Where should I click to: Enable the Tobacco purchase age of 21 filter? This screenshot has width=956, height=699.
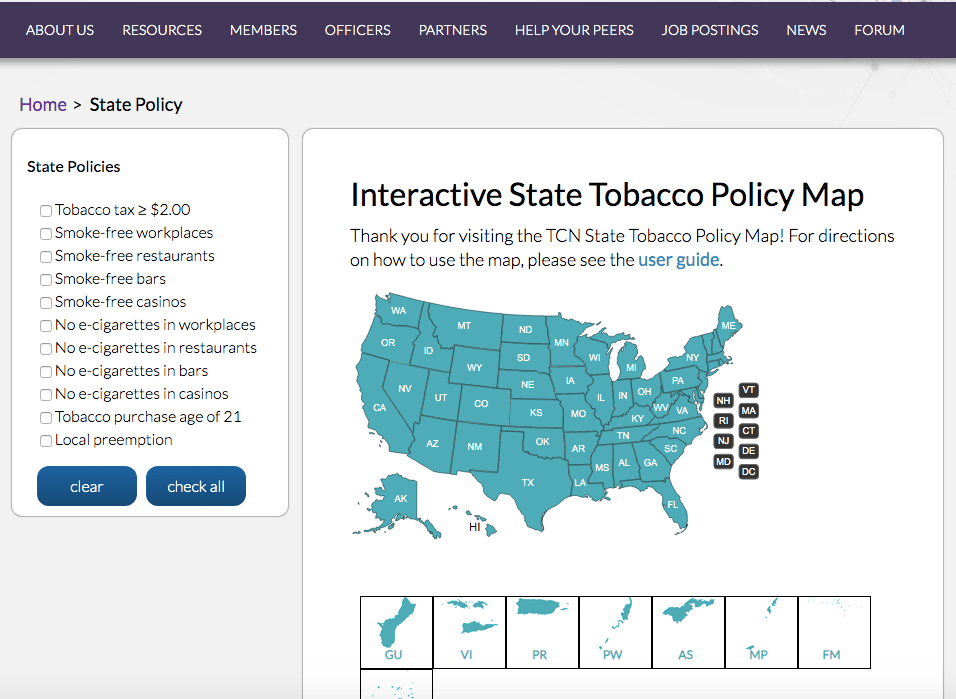[x=45, y=417]
